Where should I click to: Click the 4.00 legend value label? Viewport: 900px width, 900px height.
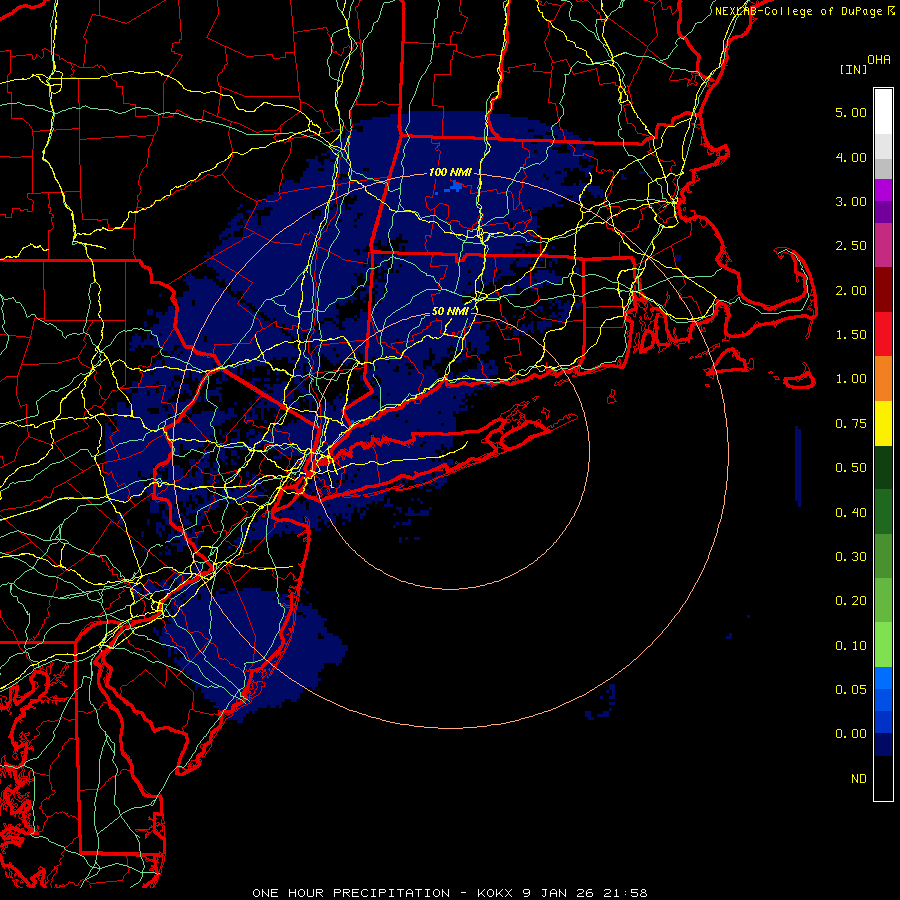click(x=851, y=157)
